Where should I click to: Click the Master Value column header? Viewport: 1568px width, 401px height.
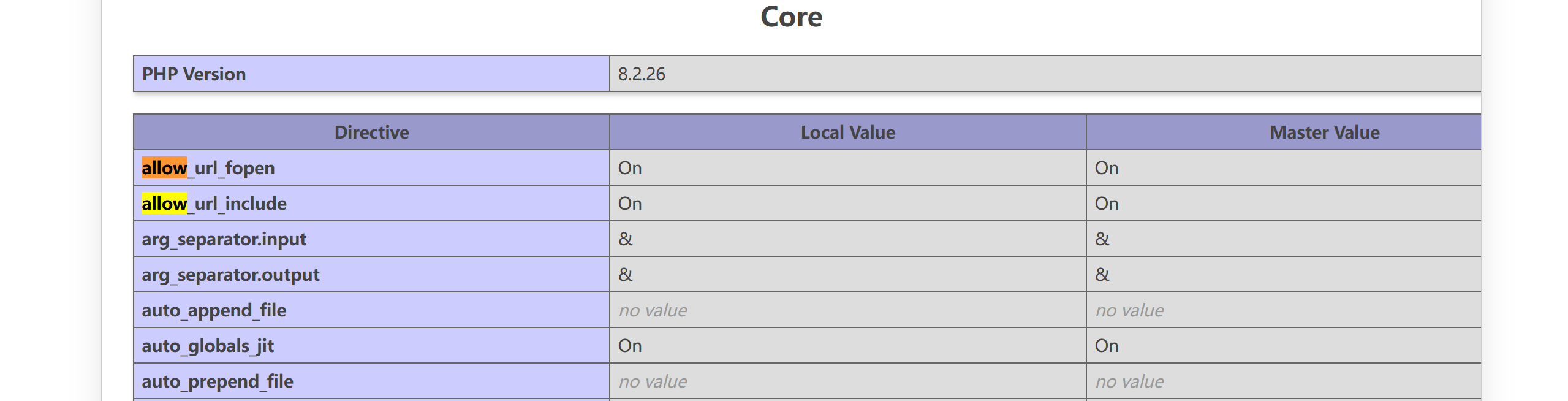click(1324, 132)
